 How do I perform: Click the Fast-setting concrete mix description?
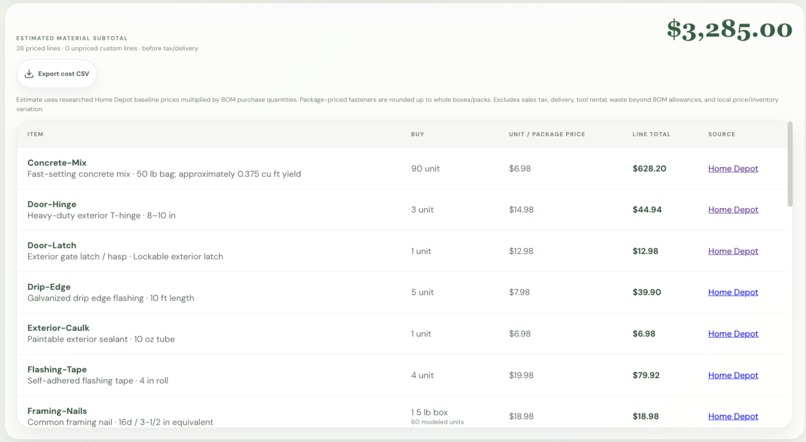click(x=164, y=174)
